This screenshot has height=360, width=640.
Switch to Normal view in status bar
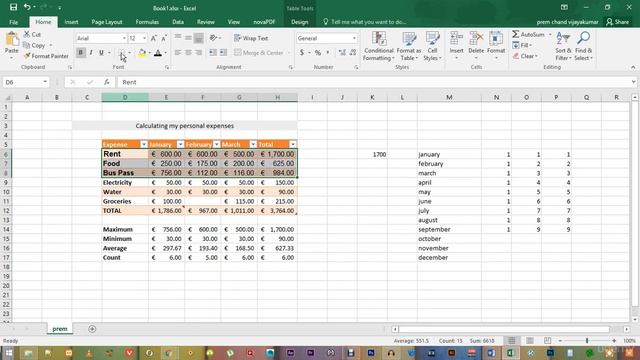pos(511,340)
